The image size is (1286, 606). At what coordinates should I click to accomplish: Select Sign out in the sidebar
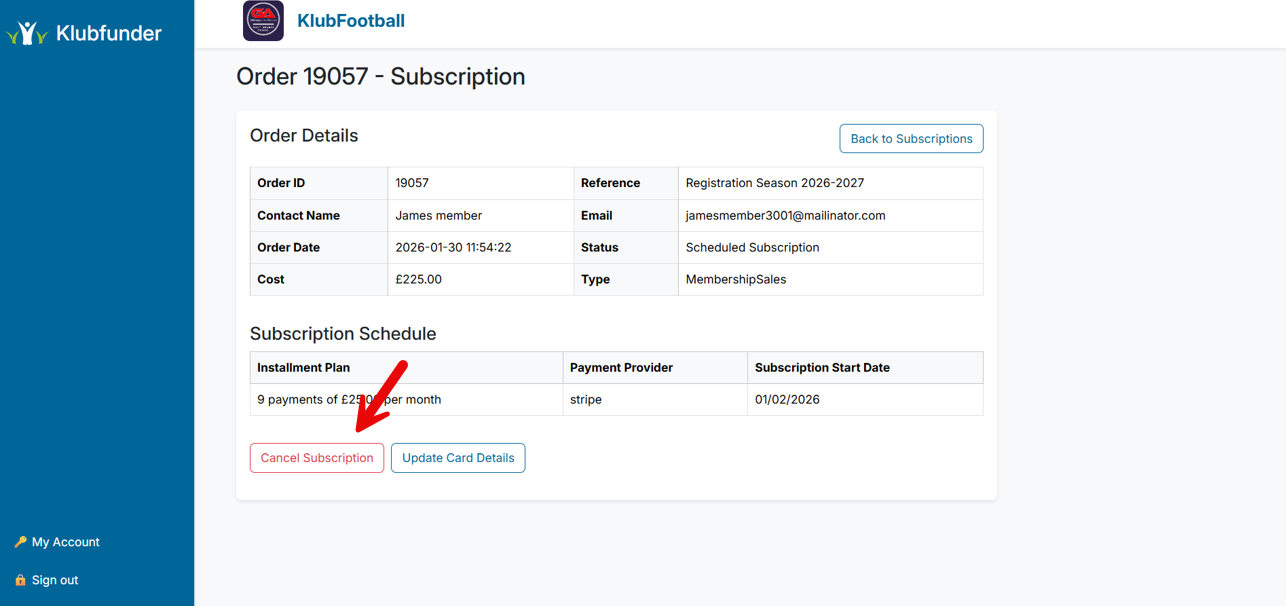point(55,580)
